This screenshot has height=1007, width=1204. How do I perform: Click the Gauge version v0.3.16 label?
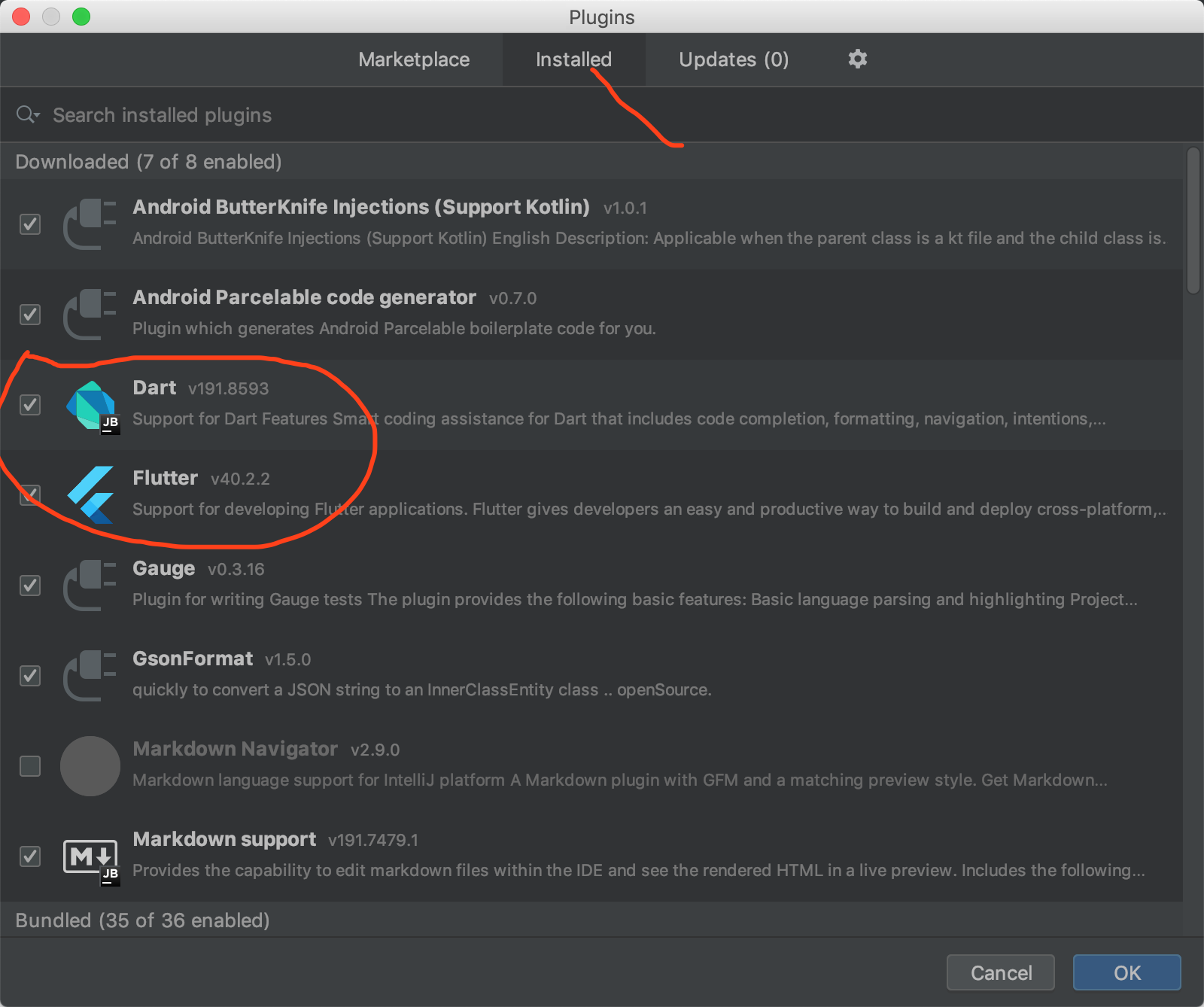pyautogui.click(x=236, y=569)
